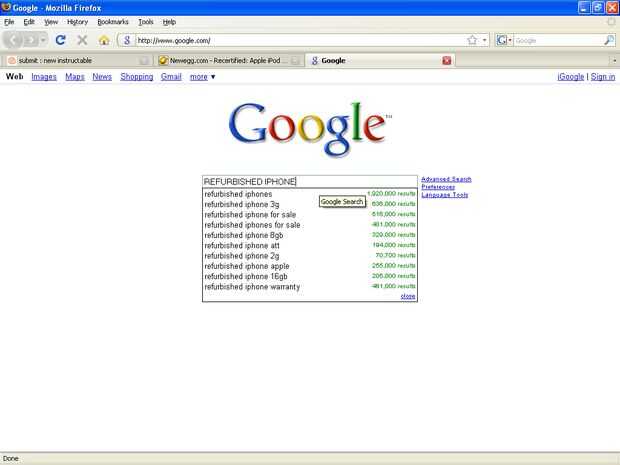Viewport: 620px width, 465px height.
Task: Open the Bookmarks menu
Action: coord(113,22)
